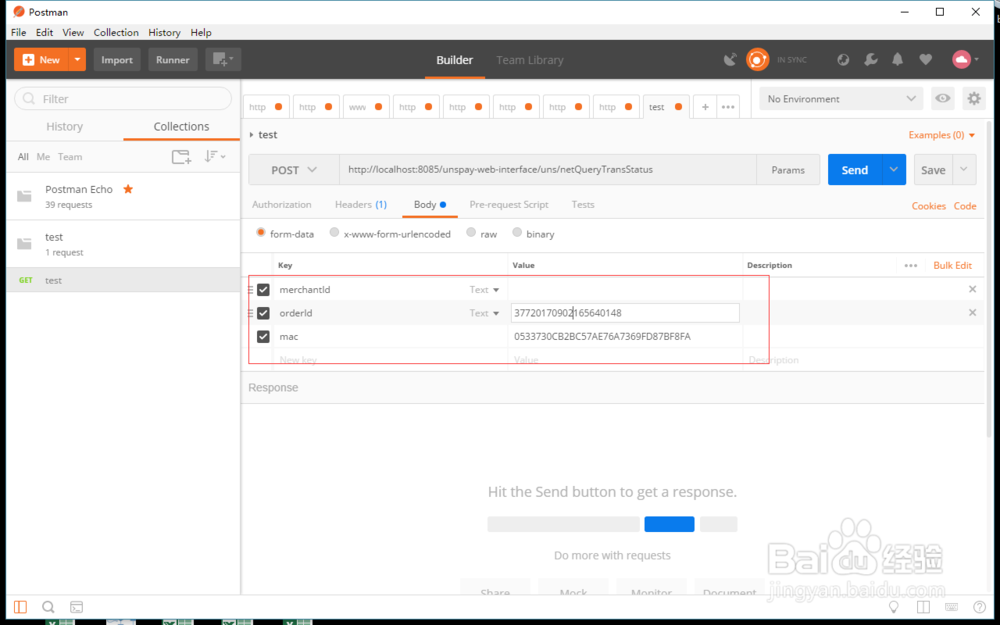Delete the orderId row with X

pos(973,312)
